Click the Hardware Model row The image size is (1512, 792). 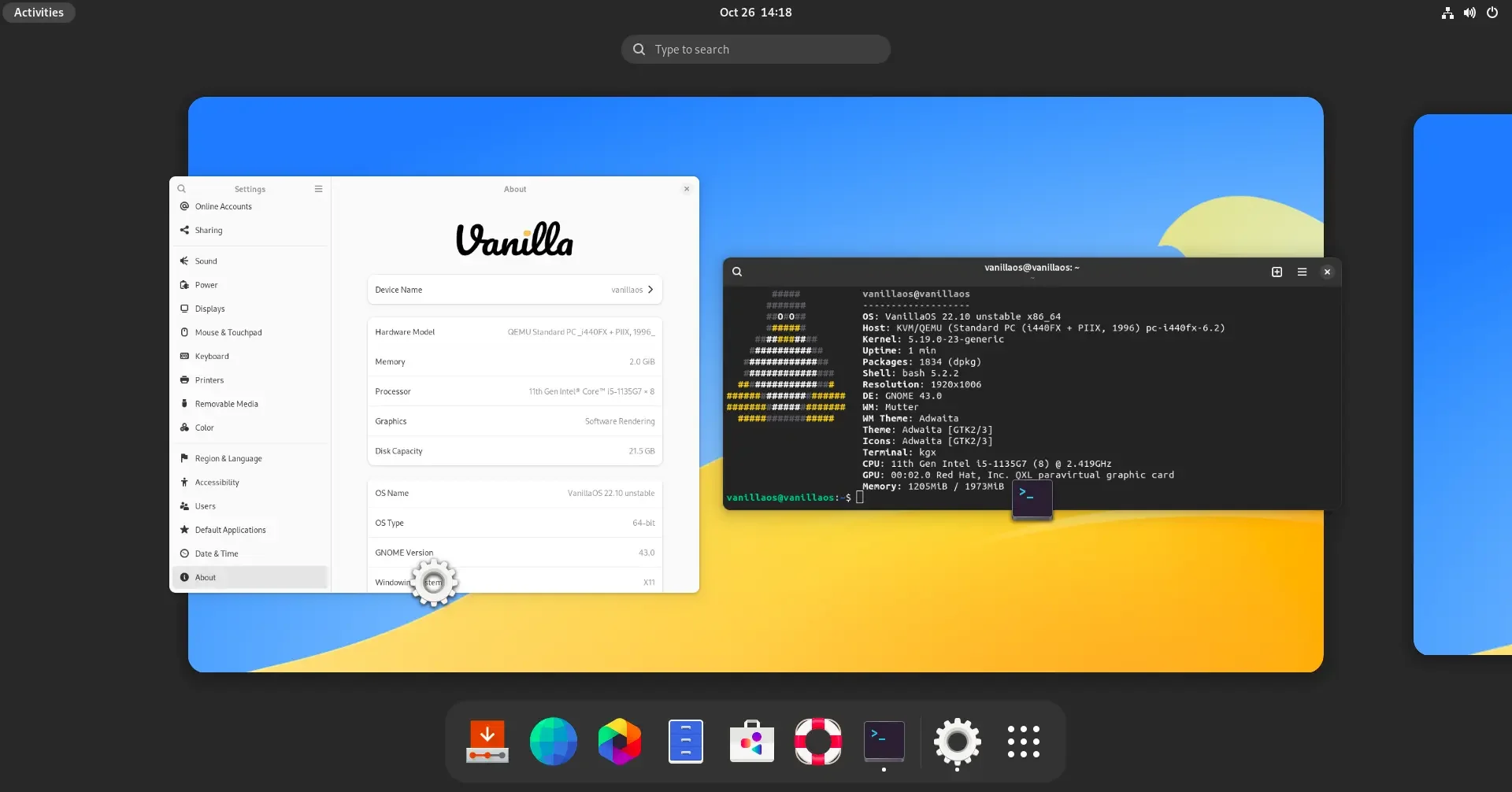[515, 332]
